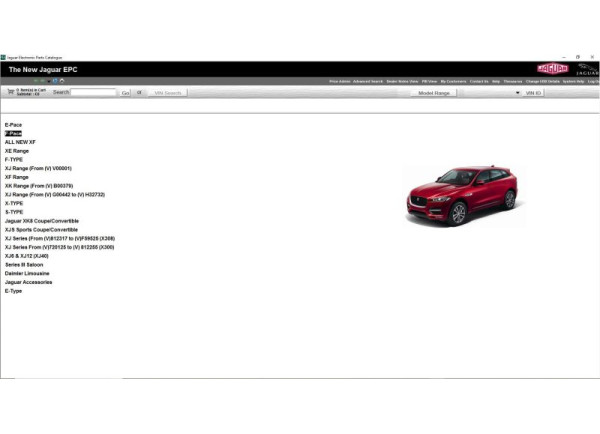
Task: Click the shopping cart icon
Action: 11,92
